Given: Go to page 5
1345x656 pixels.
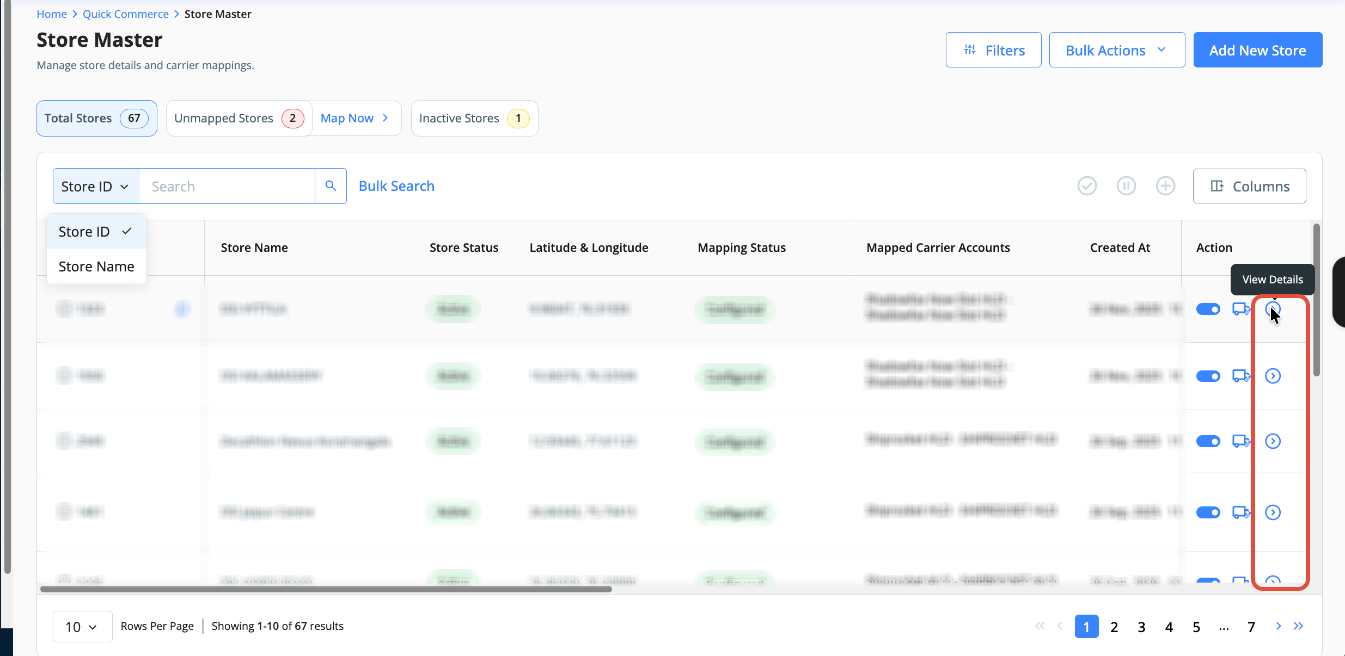Looking at the screenshot, I should point(1196,627).
